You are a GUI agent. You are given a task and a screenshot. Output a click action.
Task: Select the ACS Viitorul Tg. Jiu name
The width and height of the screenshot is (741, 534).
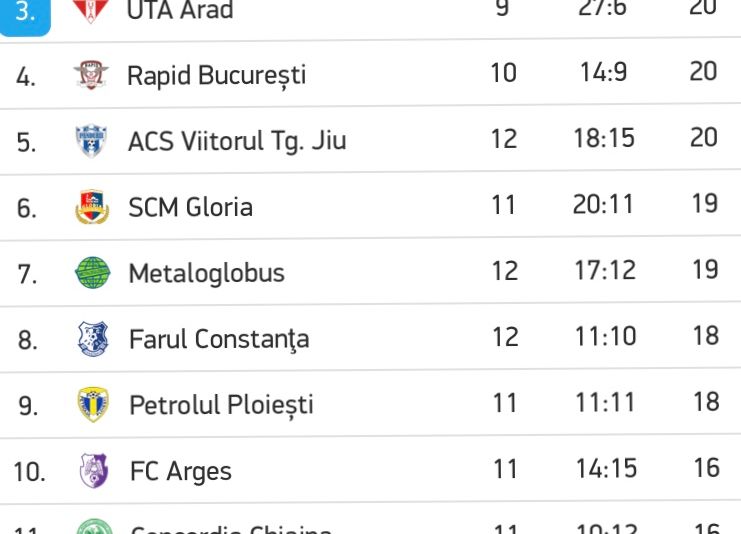[237, 141]
